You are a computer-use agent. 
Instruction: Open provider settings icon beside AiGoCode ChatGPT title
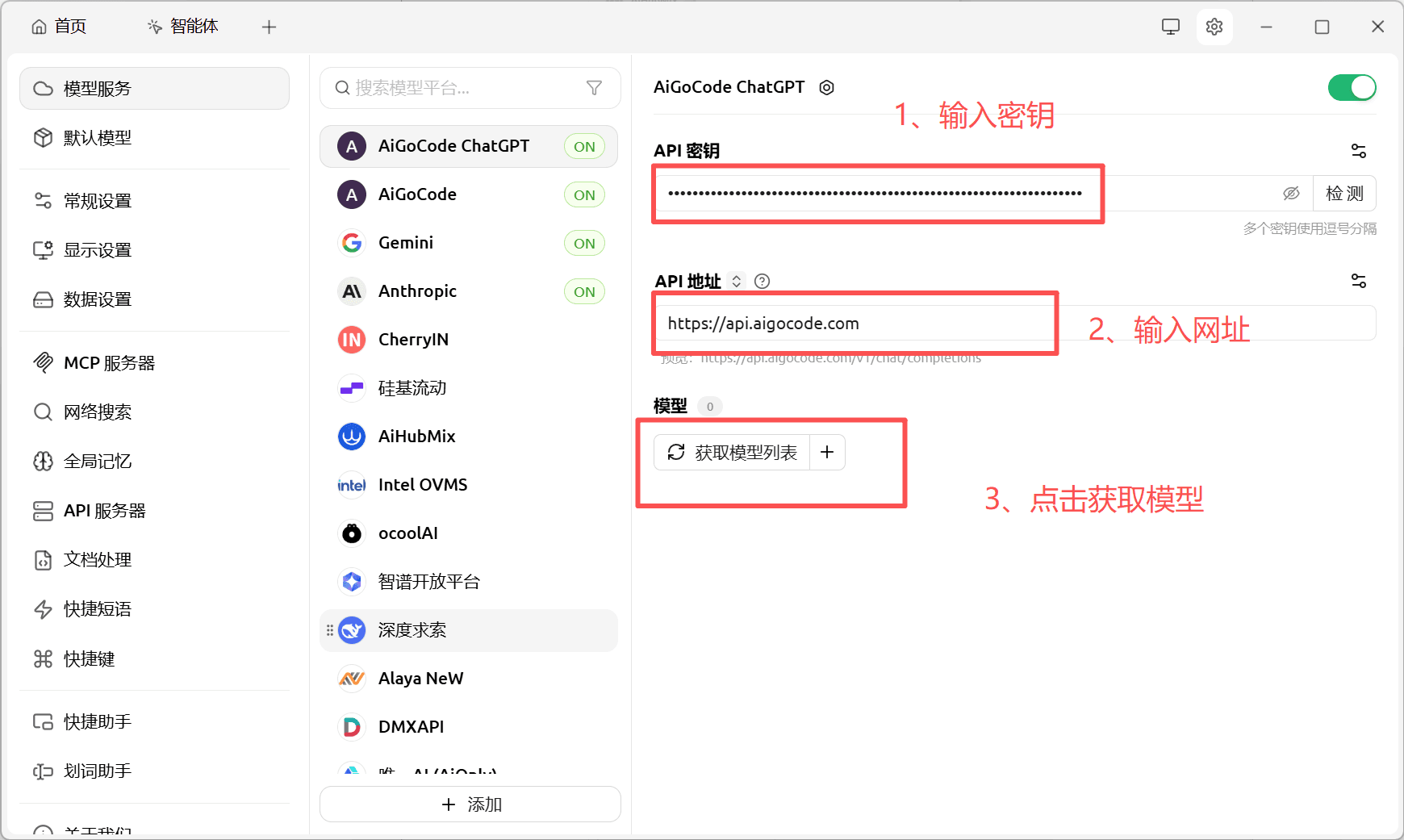coord(826,87)
